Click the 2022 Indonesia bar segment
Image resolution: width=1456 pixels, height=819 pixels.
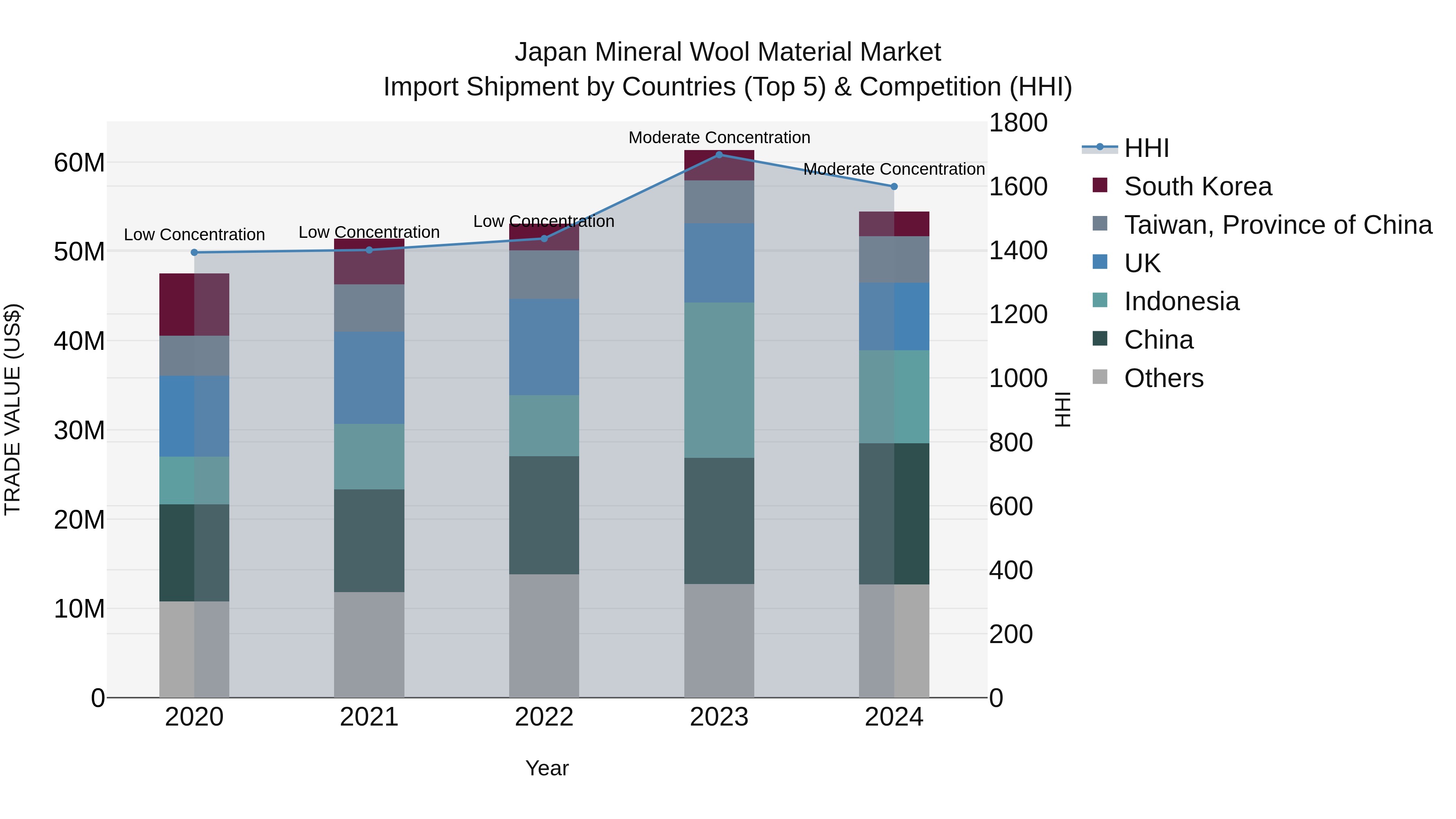pyautogui.click(x=544, y=425)
